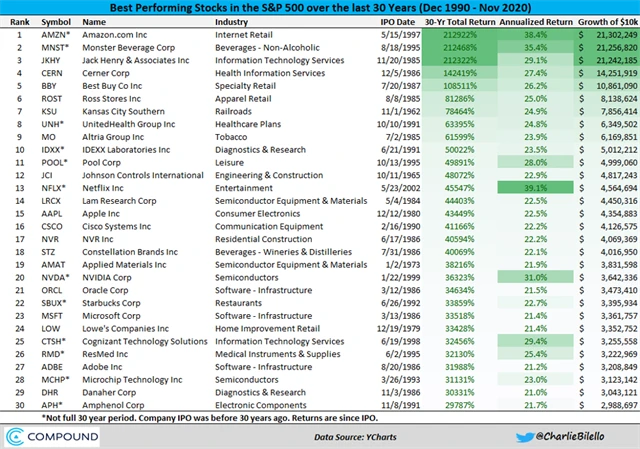Select the Growth of $10k header
Viewport: 640px width, 449px height.
(x=608, y=22)
